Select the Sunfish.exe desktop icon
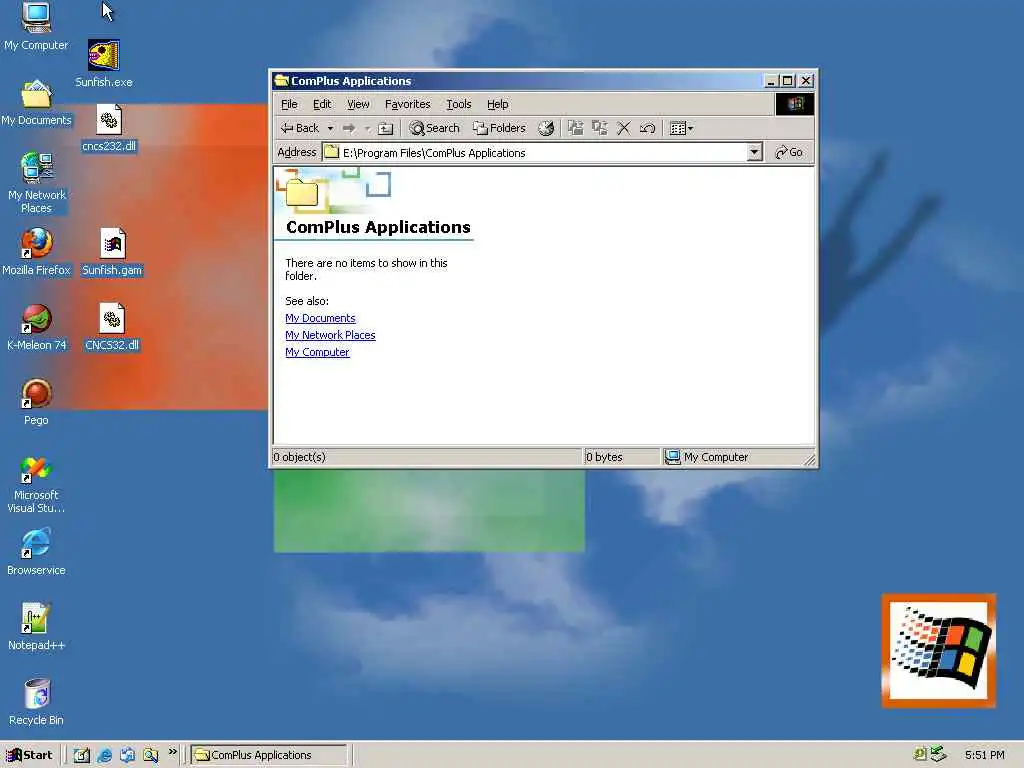 coord(104,64)
